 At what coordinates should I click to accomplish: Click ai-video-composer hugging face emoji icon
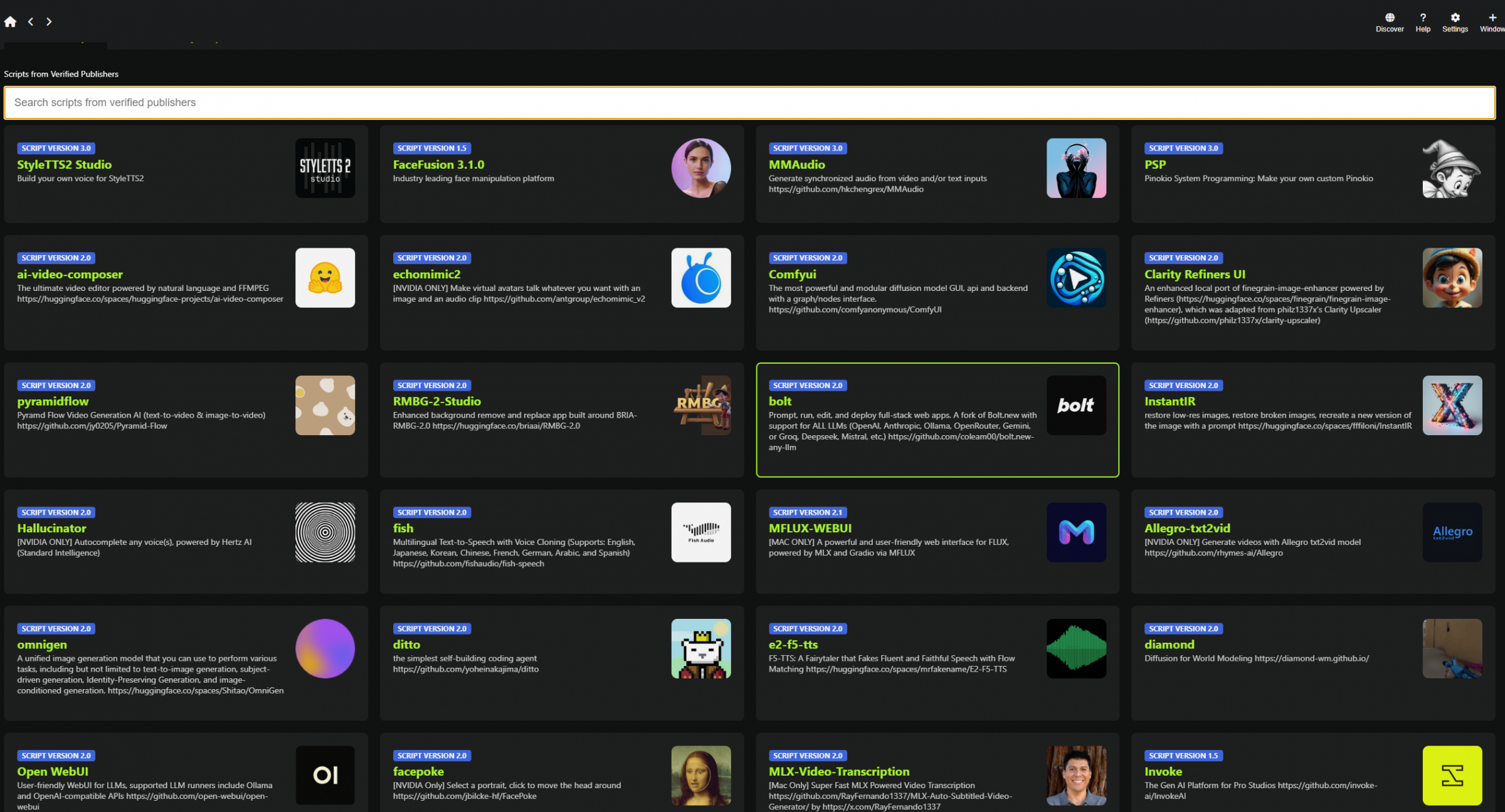click(325, 278)
